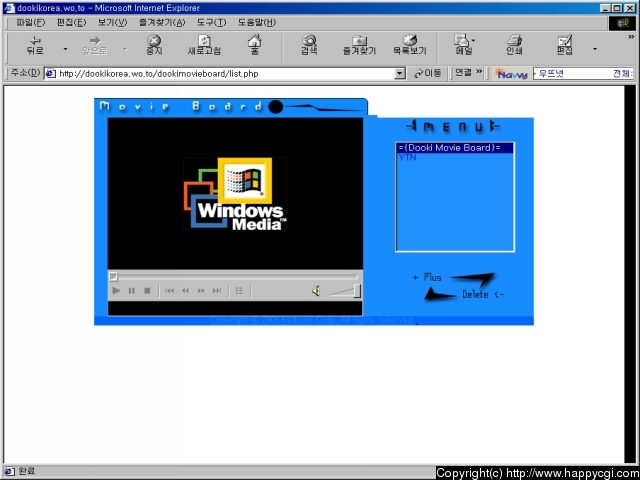Click the media player preview list icon
Screen dimensions: 640x480
239,291
